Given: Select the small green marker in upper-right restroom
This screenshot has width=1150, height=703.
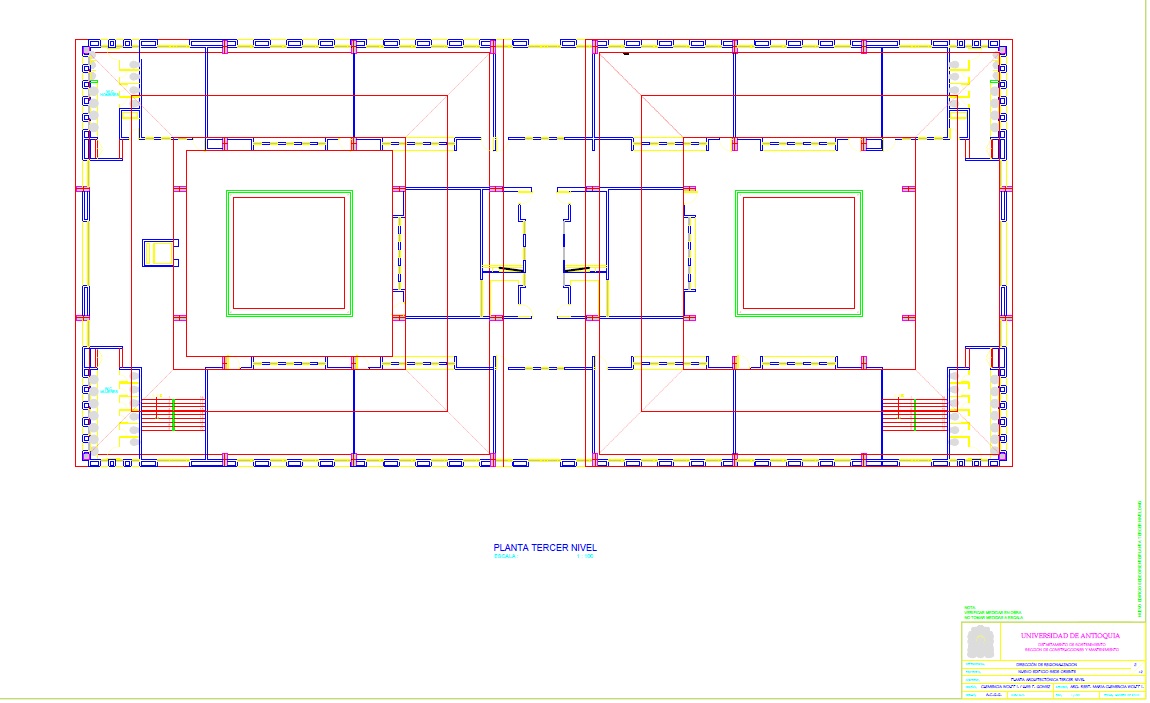Looking at the screenshot, I should click(x=992, y=83).
